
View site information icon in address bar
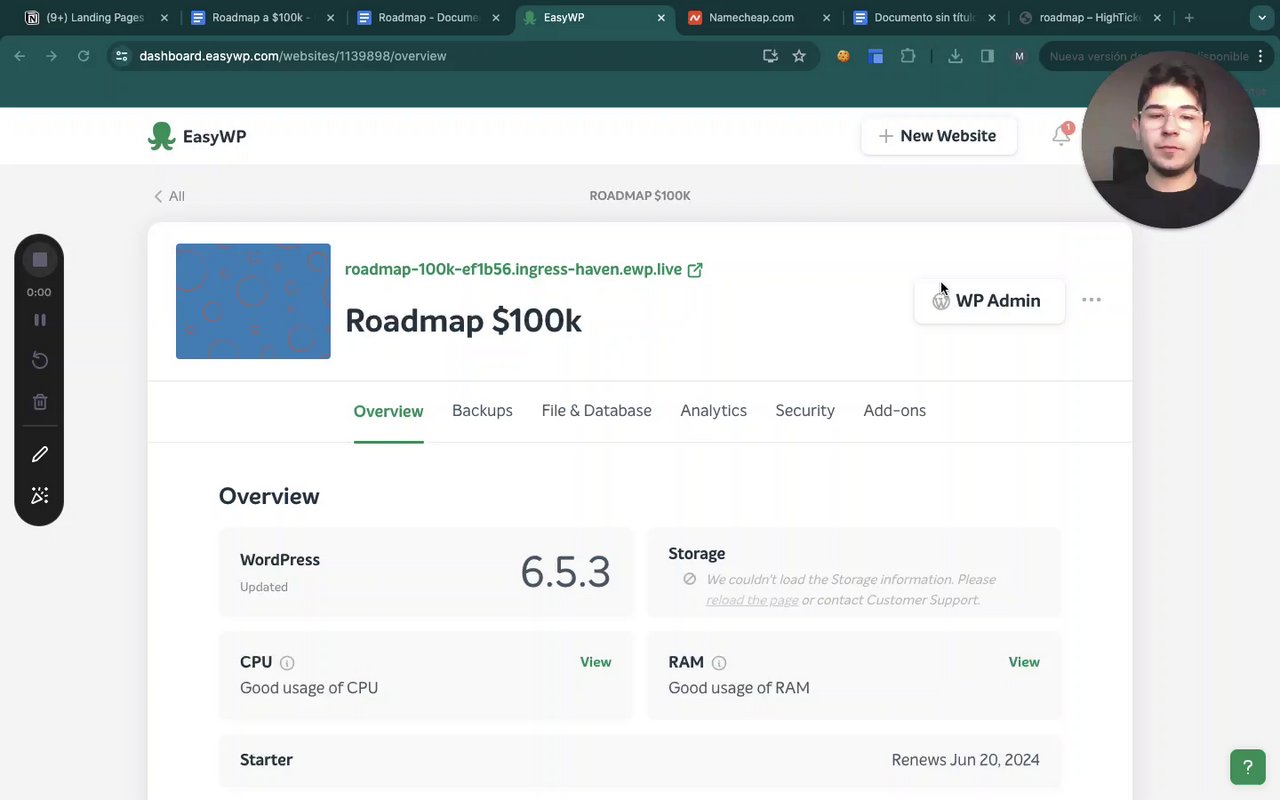pos(121,56)
